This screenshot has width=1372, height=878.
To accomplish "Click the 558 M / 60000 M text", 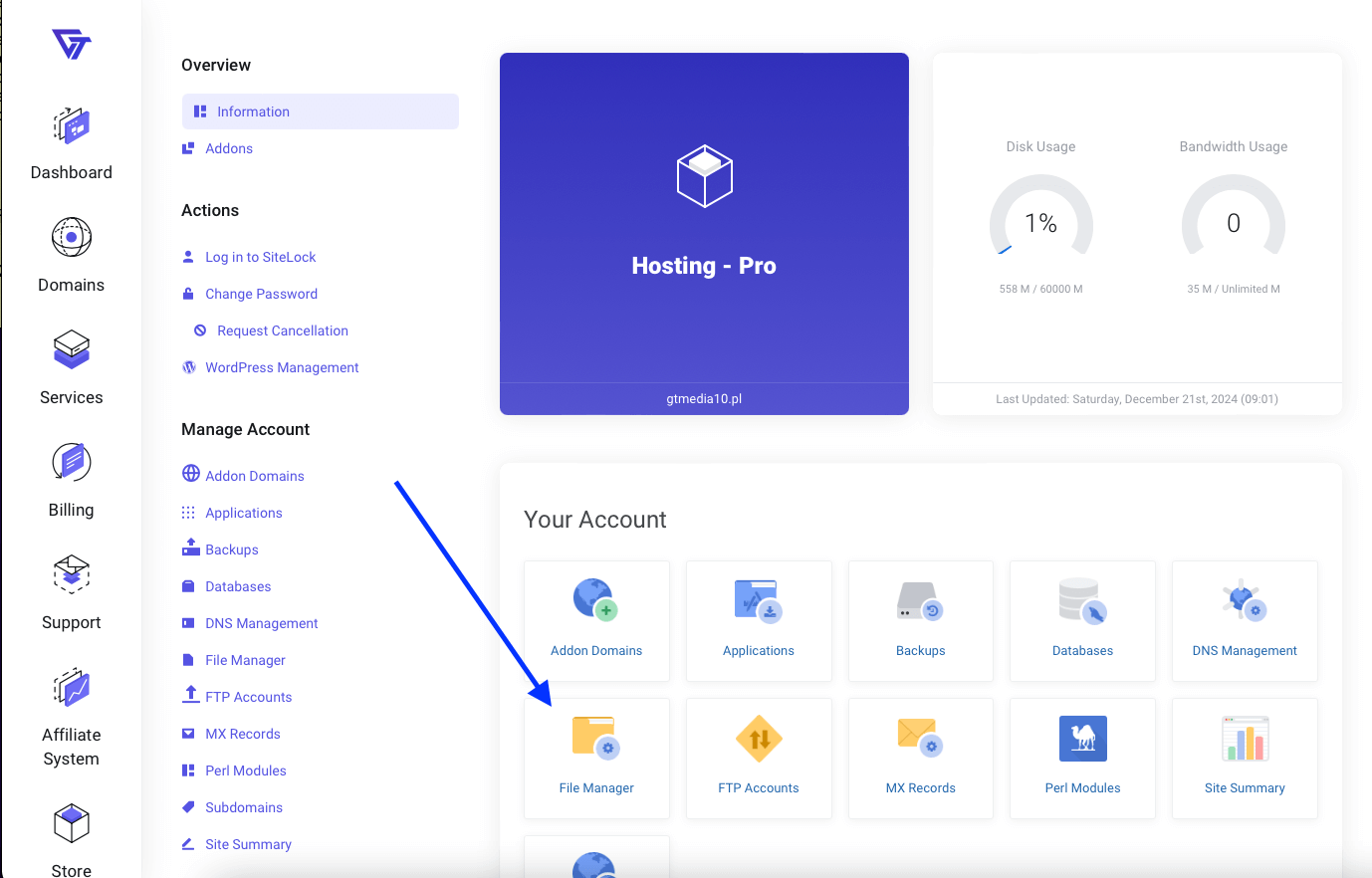I will (x=1041, y=289).
